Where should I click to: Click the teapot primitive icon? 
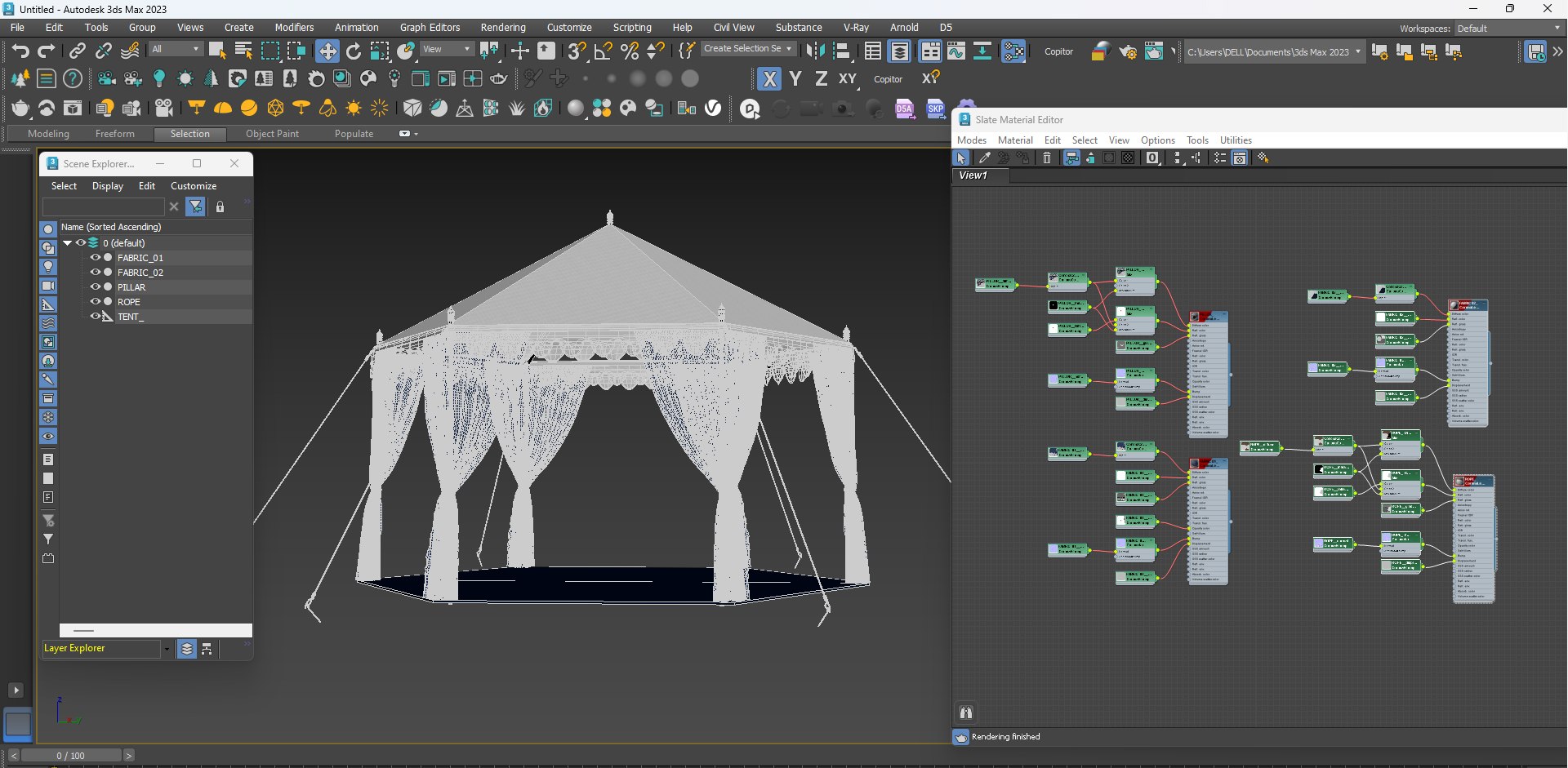point(20,108)
